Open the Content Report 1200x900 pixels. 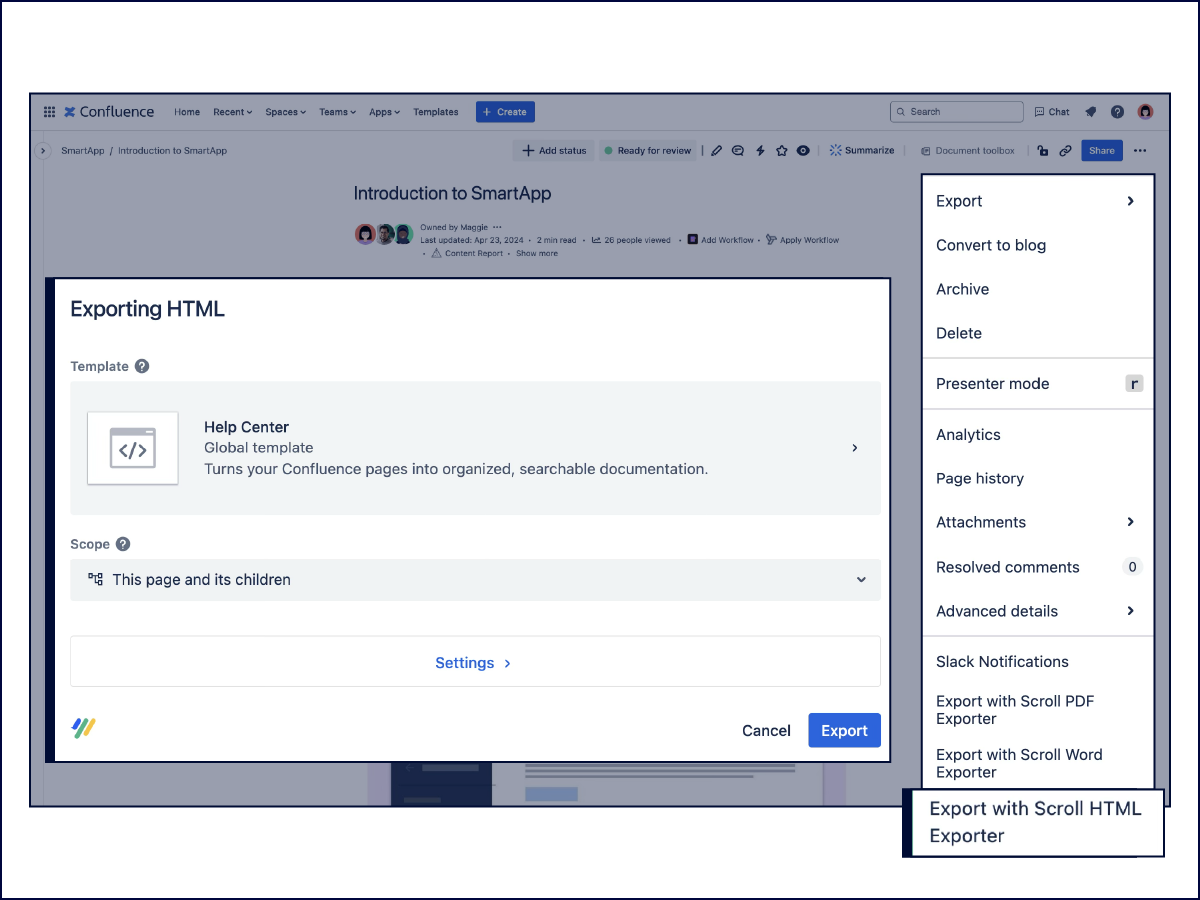coord(467,253)
